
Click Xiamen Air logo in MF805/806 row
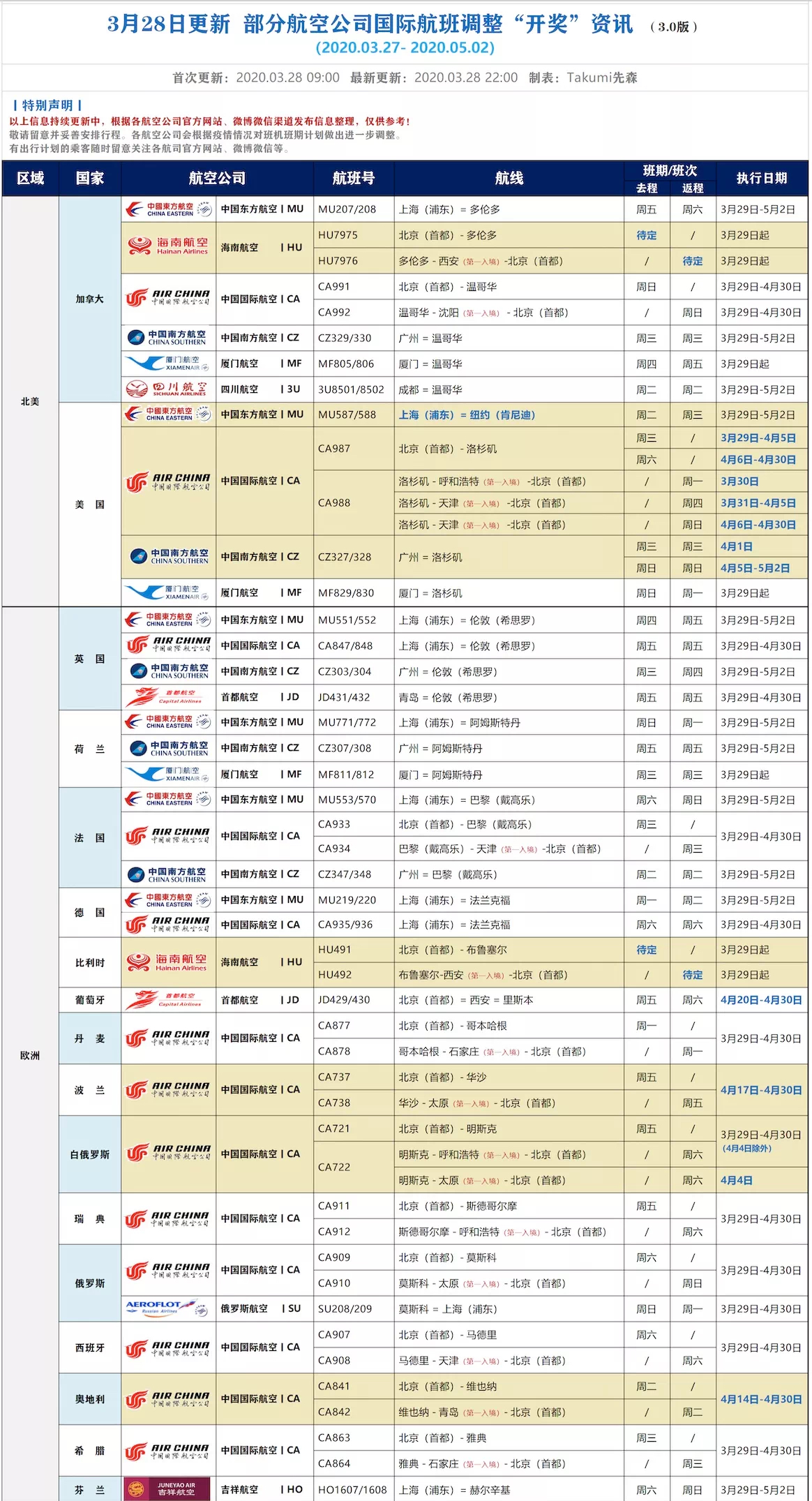pyautogui.click(x=168, y=364)
